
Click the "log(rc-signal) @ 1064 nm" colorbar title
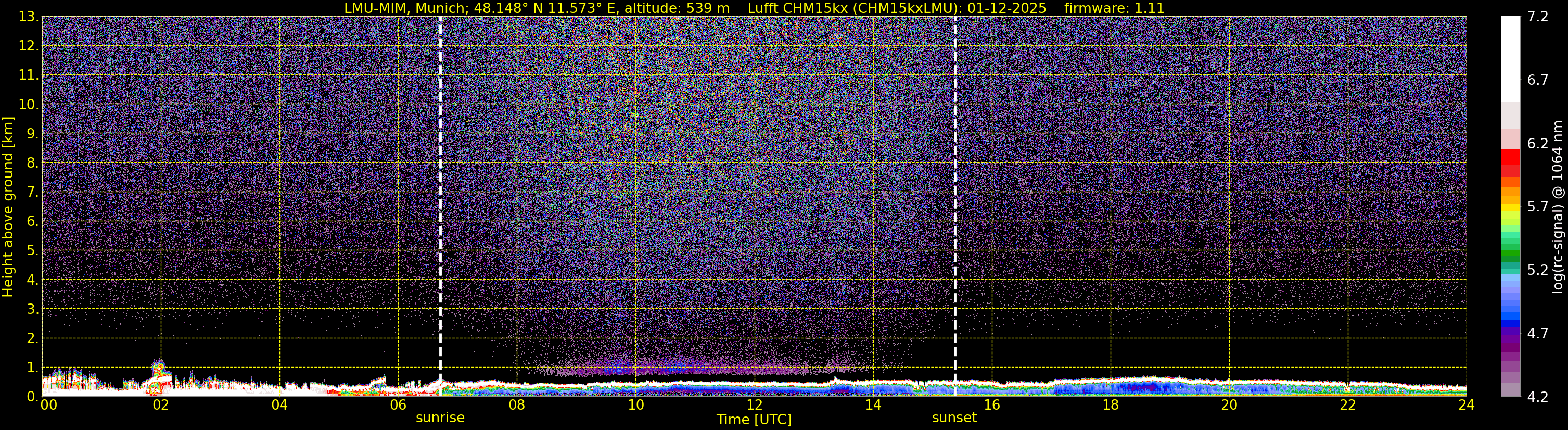1558,207
